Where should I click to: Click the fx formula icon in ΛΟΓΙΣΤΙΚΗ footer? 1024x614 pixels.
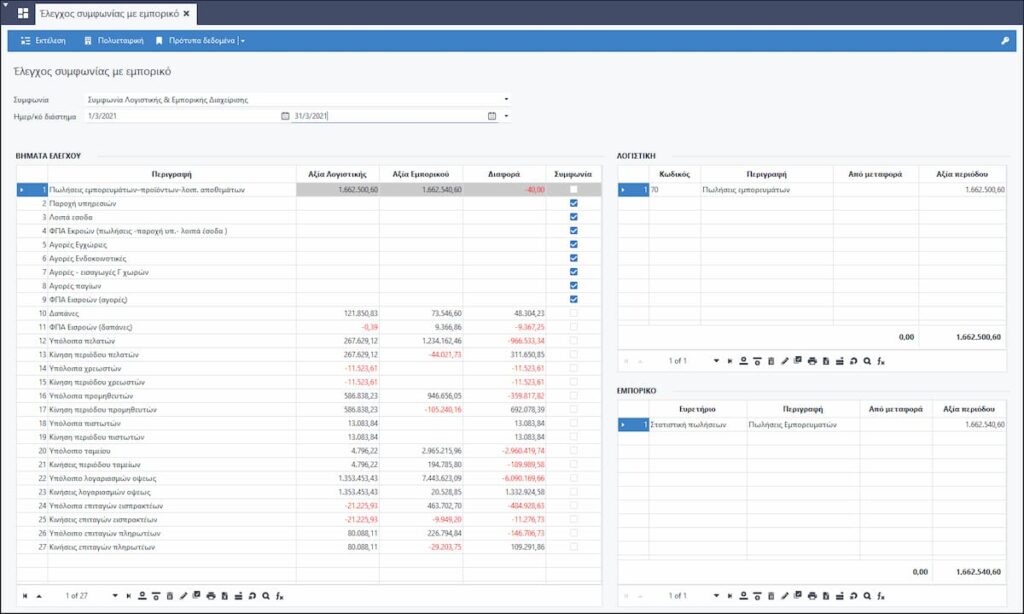881,360
